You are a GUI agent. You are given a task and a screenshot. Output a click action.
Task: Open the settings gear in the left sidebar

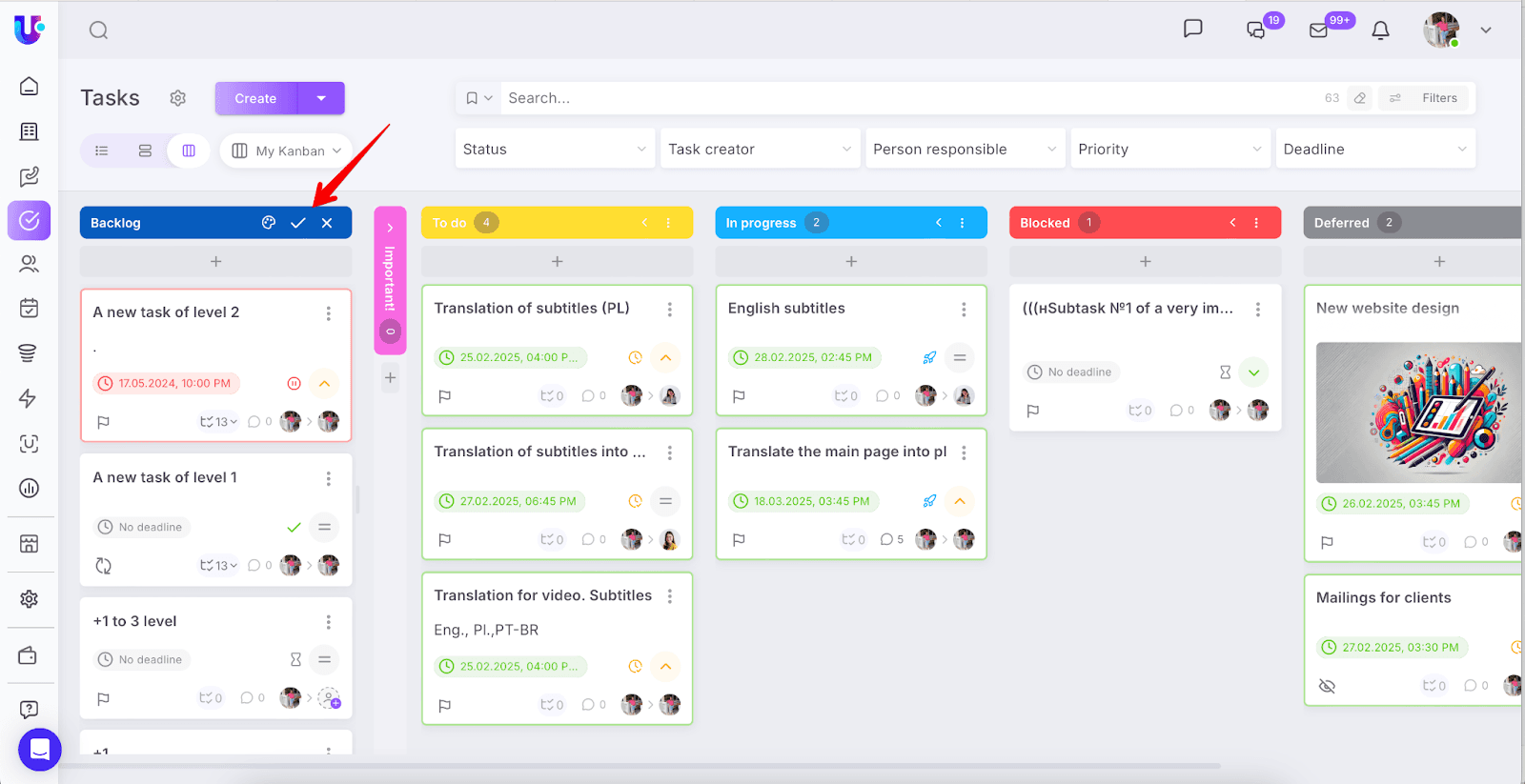(30, 599)
